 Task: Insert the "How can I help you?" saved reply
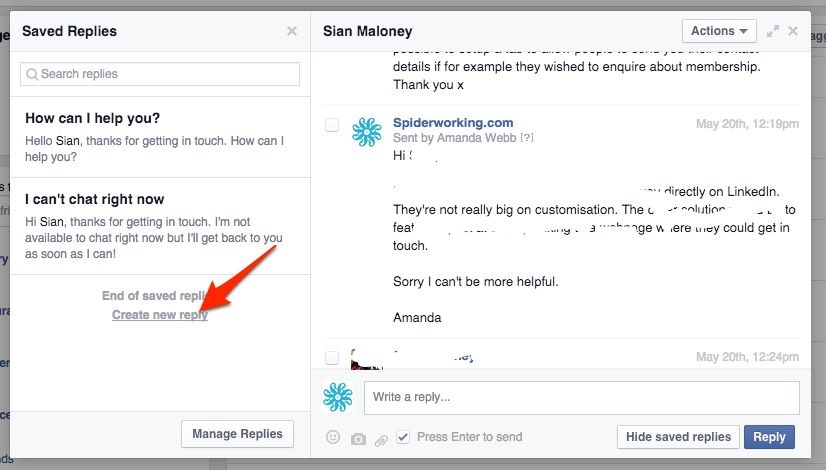tap(160, 137)
